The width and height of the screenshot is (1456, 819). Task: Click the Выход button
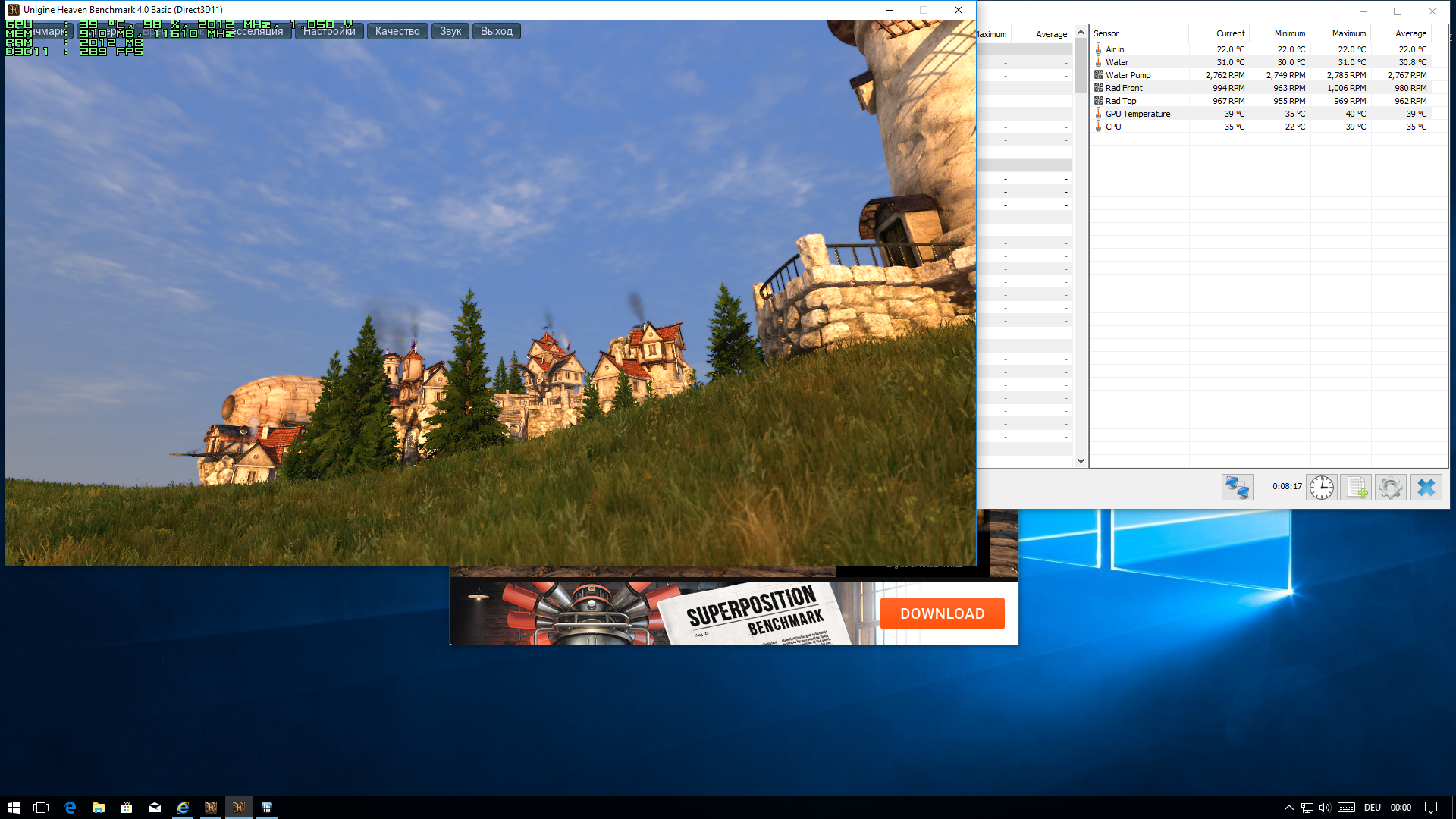[497, 31]
